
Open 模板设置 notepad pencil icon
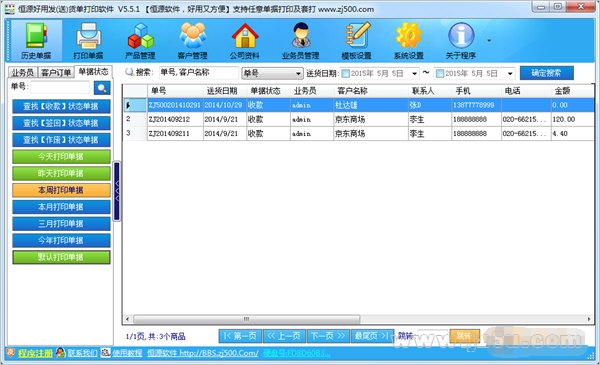pos(357,41)
